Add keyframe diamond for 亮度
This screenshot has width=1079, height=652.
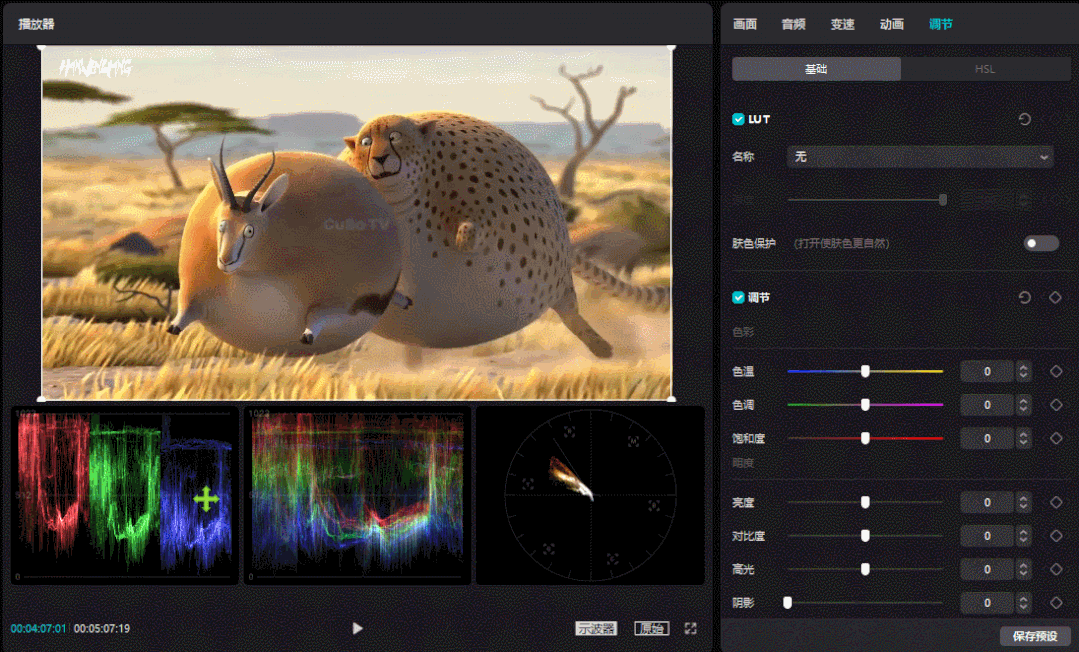pyautogui.click(x=1056, y=503)
